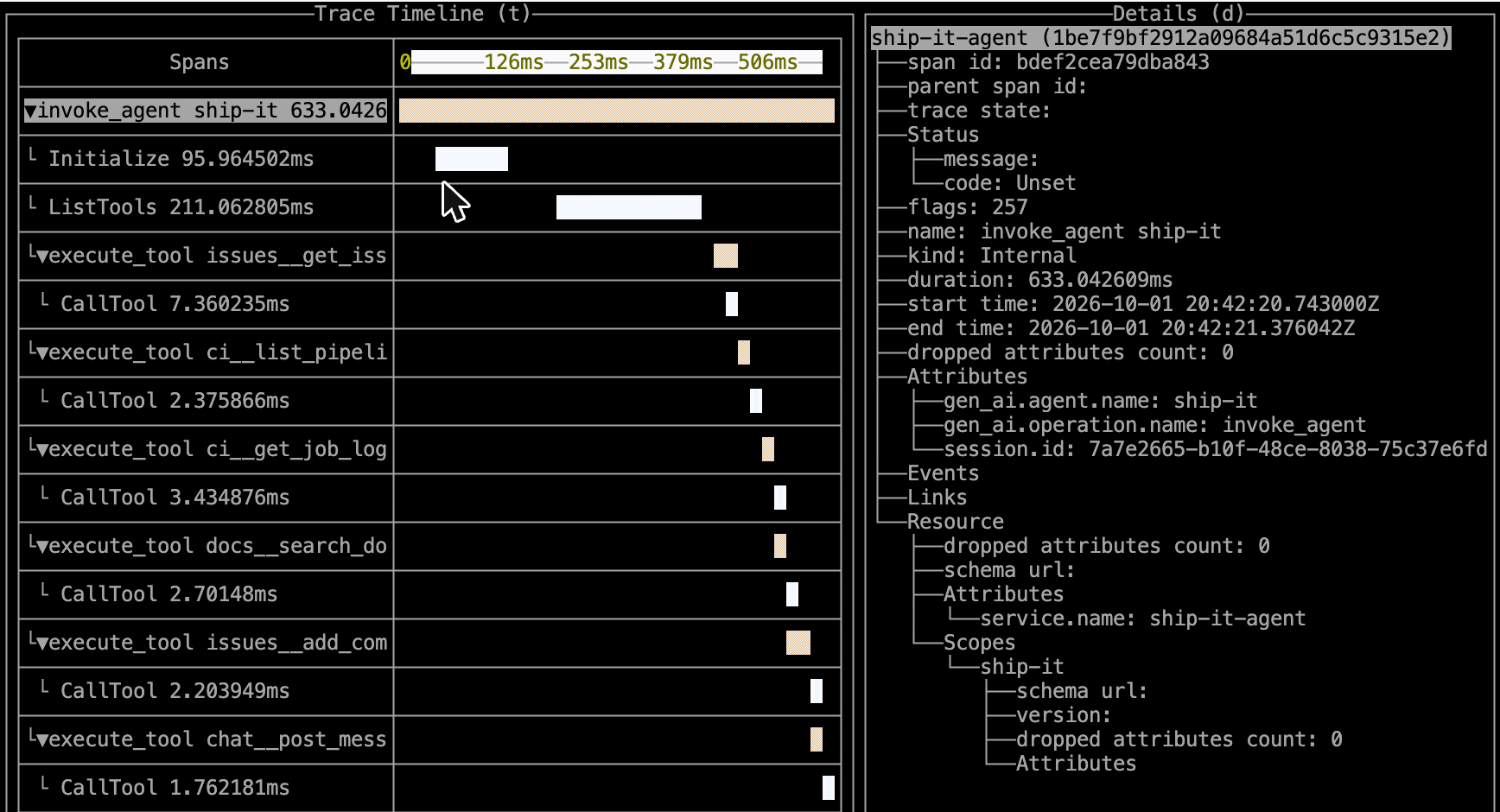
Task: Collapse the execute_tool ci__get_job_log span
Action: pos(42,450)
